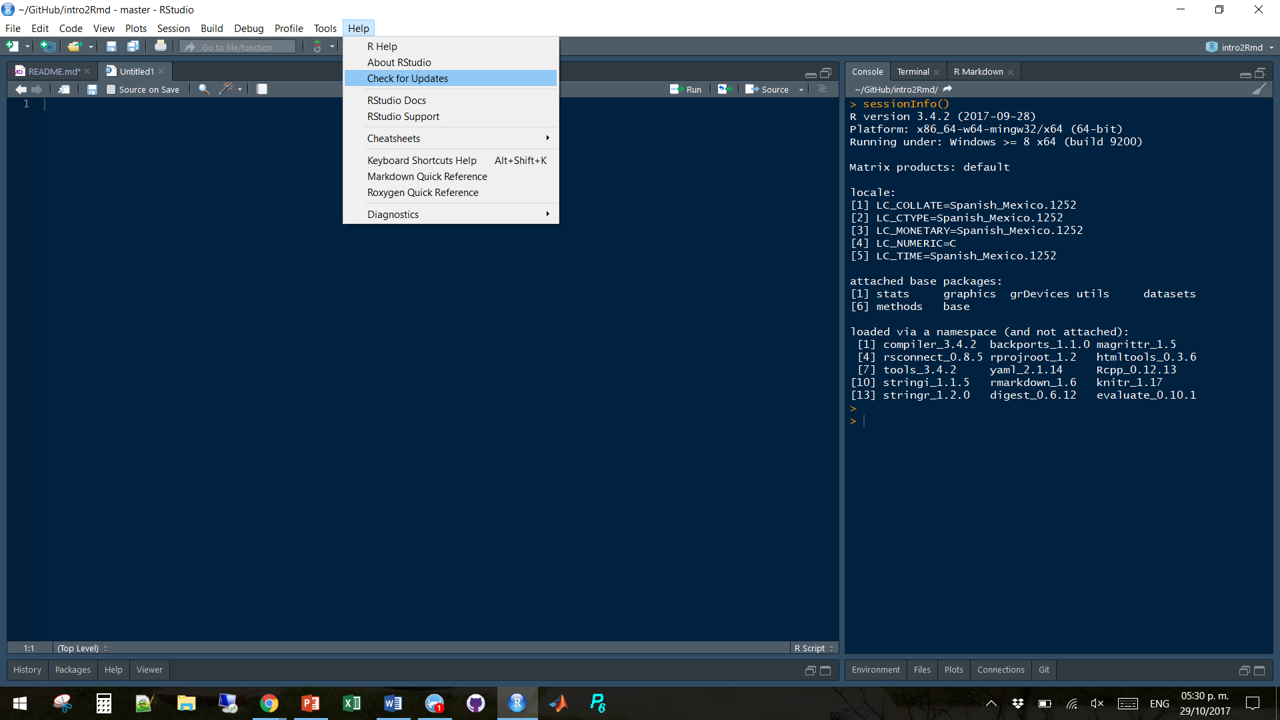Screen dimensions: 1280x720
Task: Choose Check for Updates
Action: (x=450, y=78)
